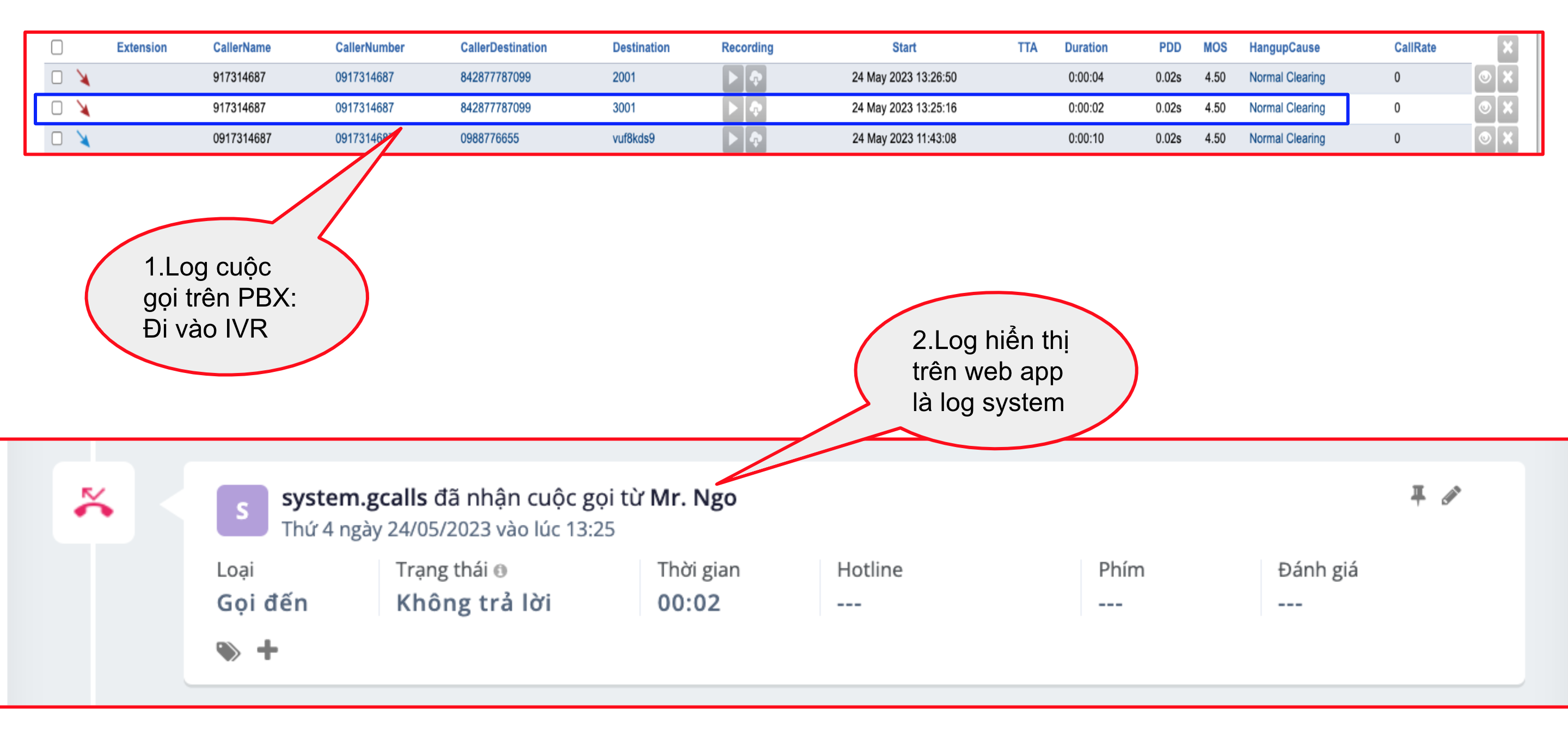
Task: Play recording of the 11:43:08 call
Action: [x=732, y=139]
